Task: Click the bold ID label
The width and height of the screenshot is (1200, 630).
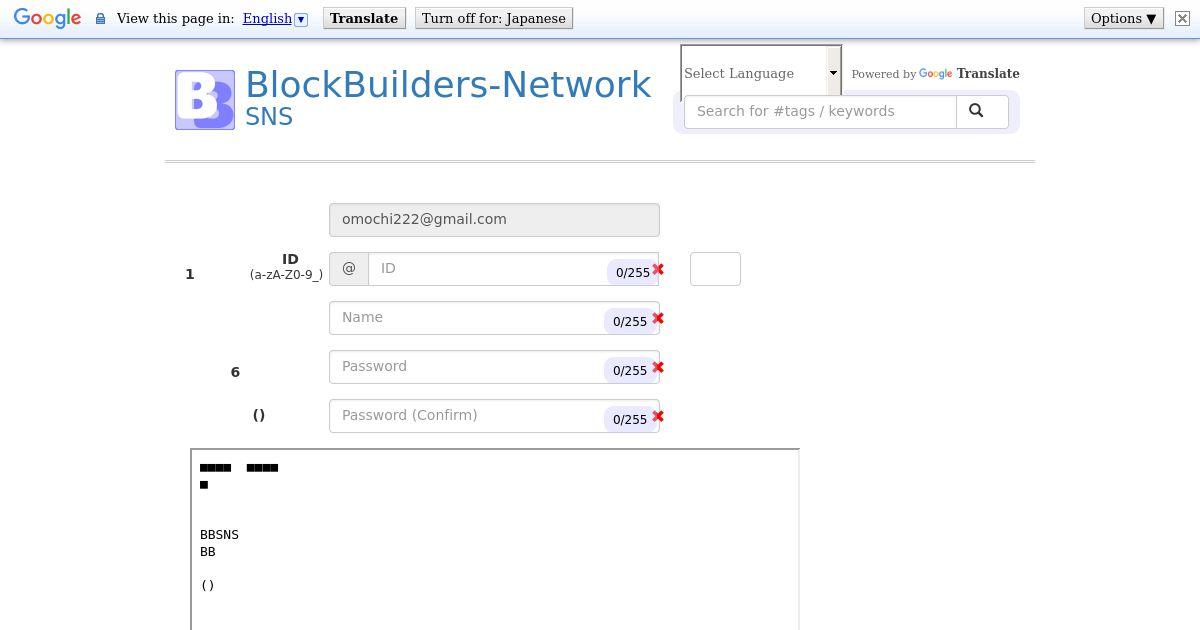Action: (x=290, y=259)
